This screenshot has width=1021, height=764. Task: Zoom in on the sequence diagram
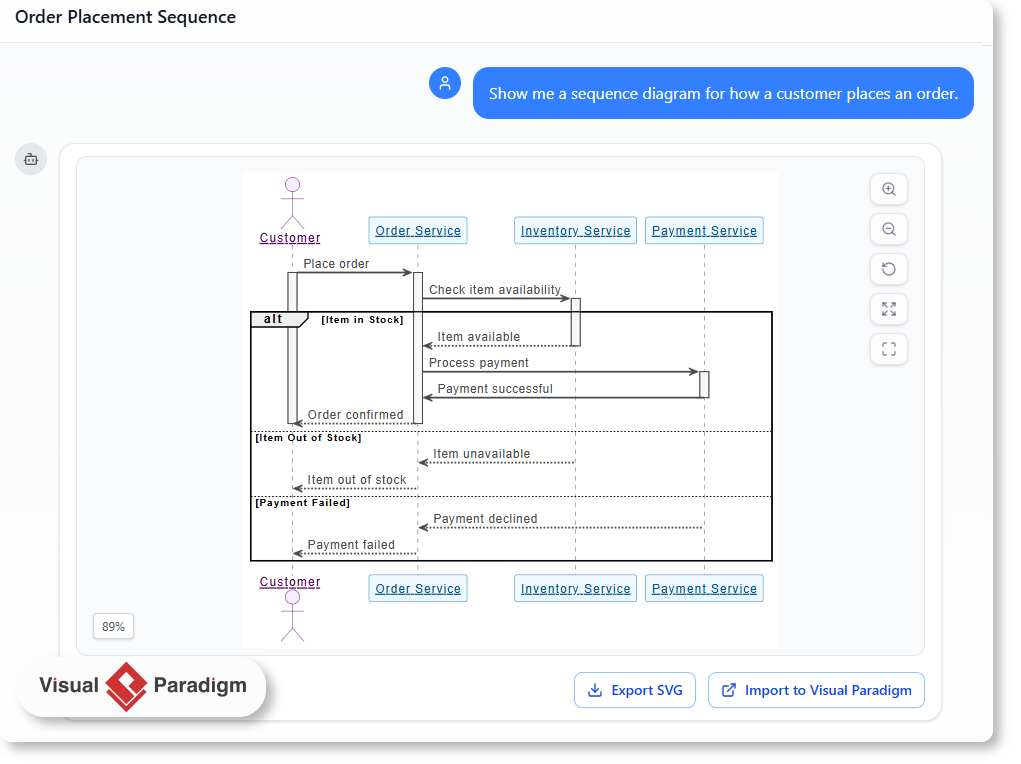[x=888, y=189]
